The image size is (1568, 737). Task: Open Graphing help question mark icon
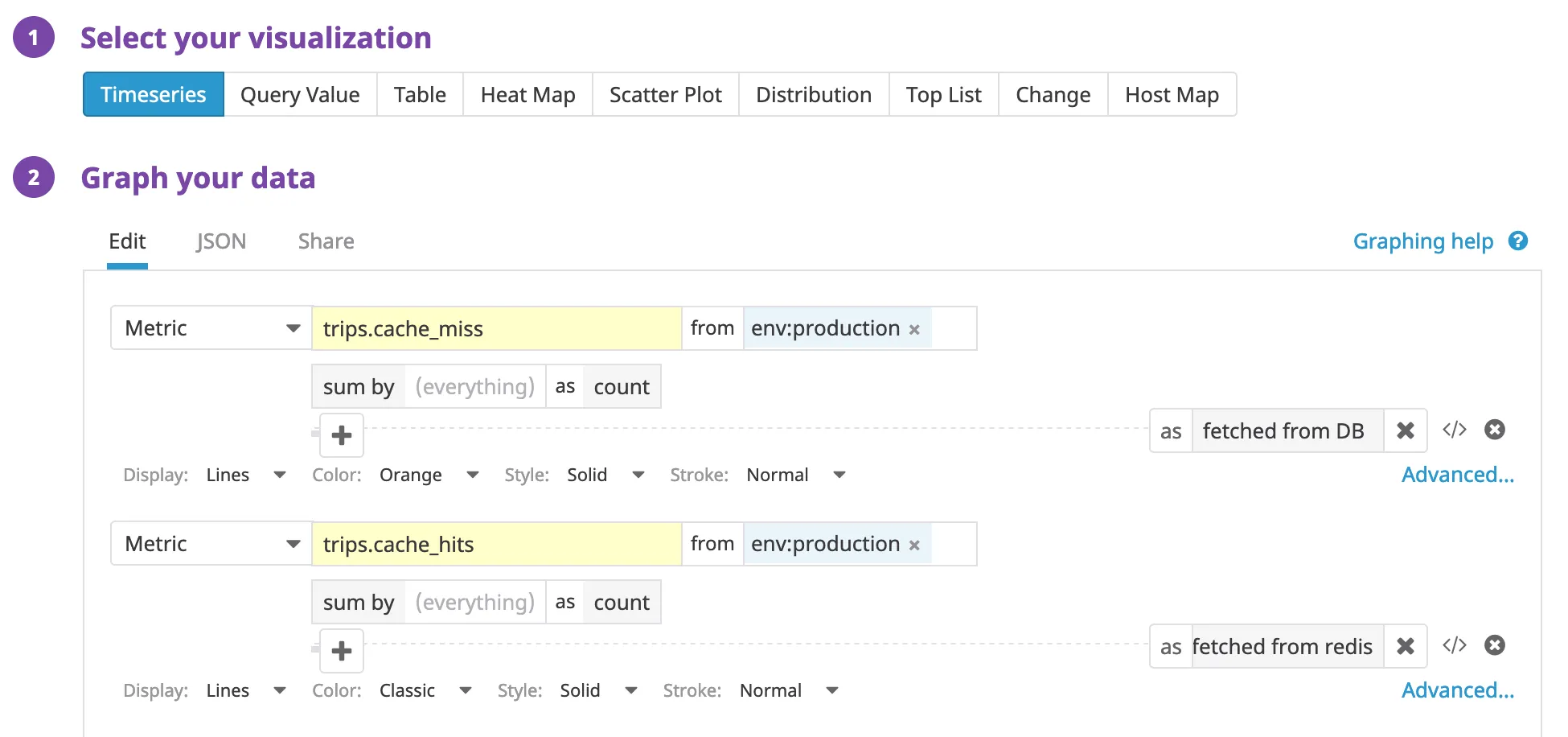coord(1517,241)
